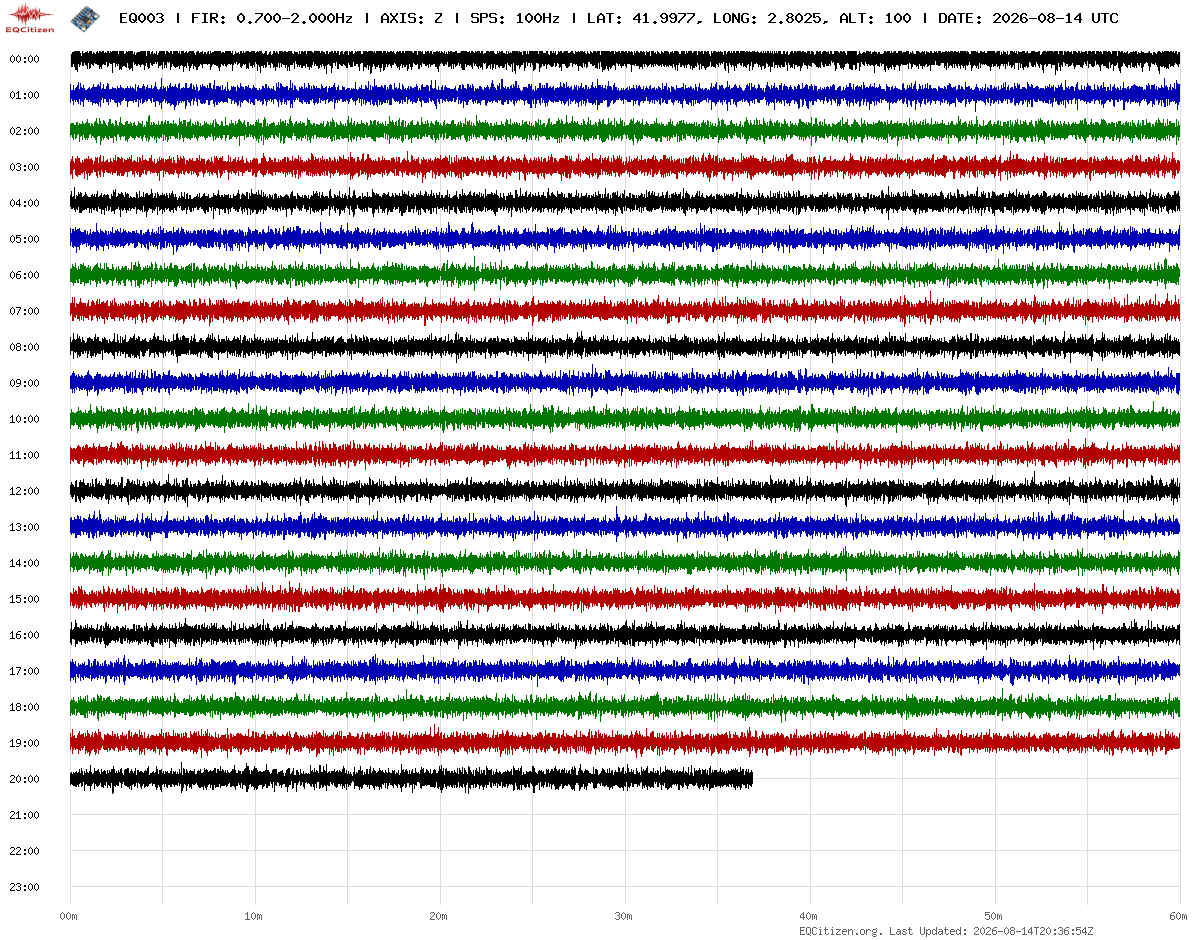This screenshot has width=1200, height=940.
Task: Click the 18:00 hour label
Action: tap(24, 707)
